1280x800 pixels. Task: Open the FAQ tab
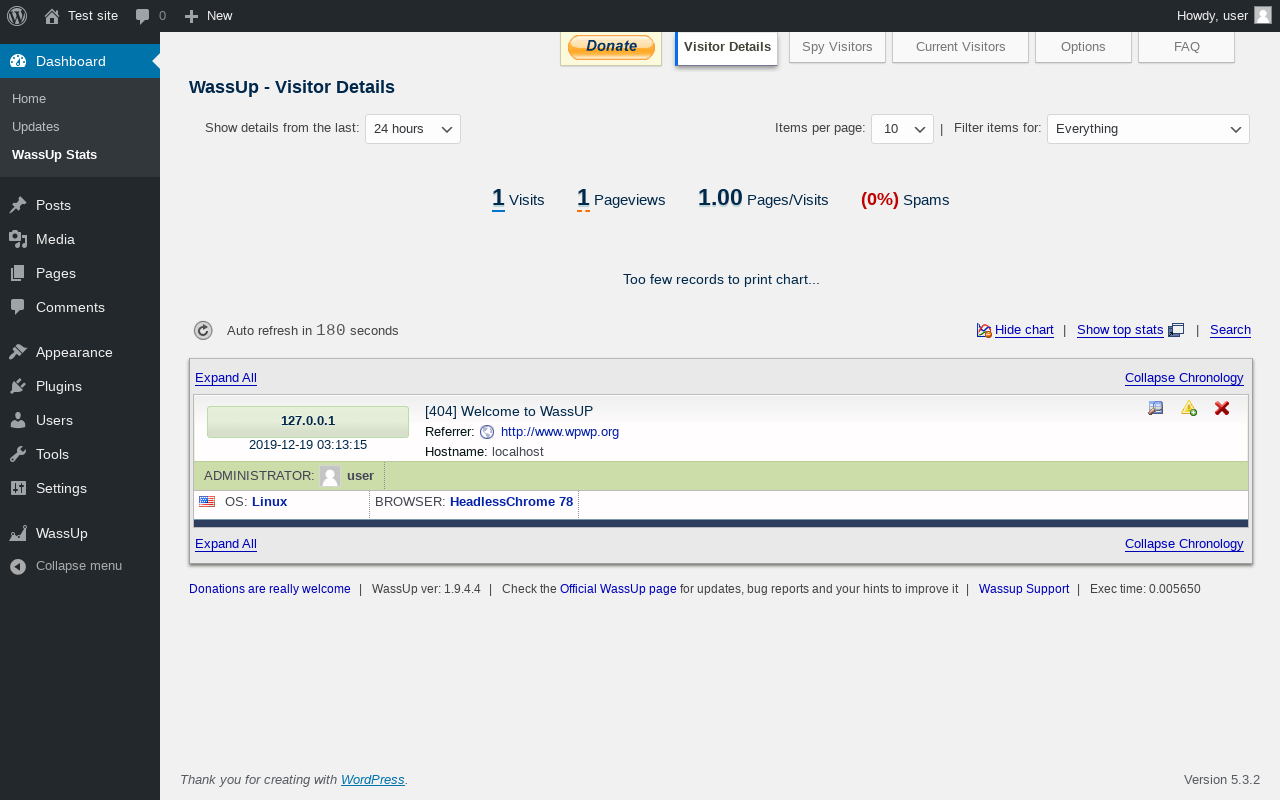1186,47
